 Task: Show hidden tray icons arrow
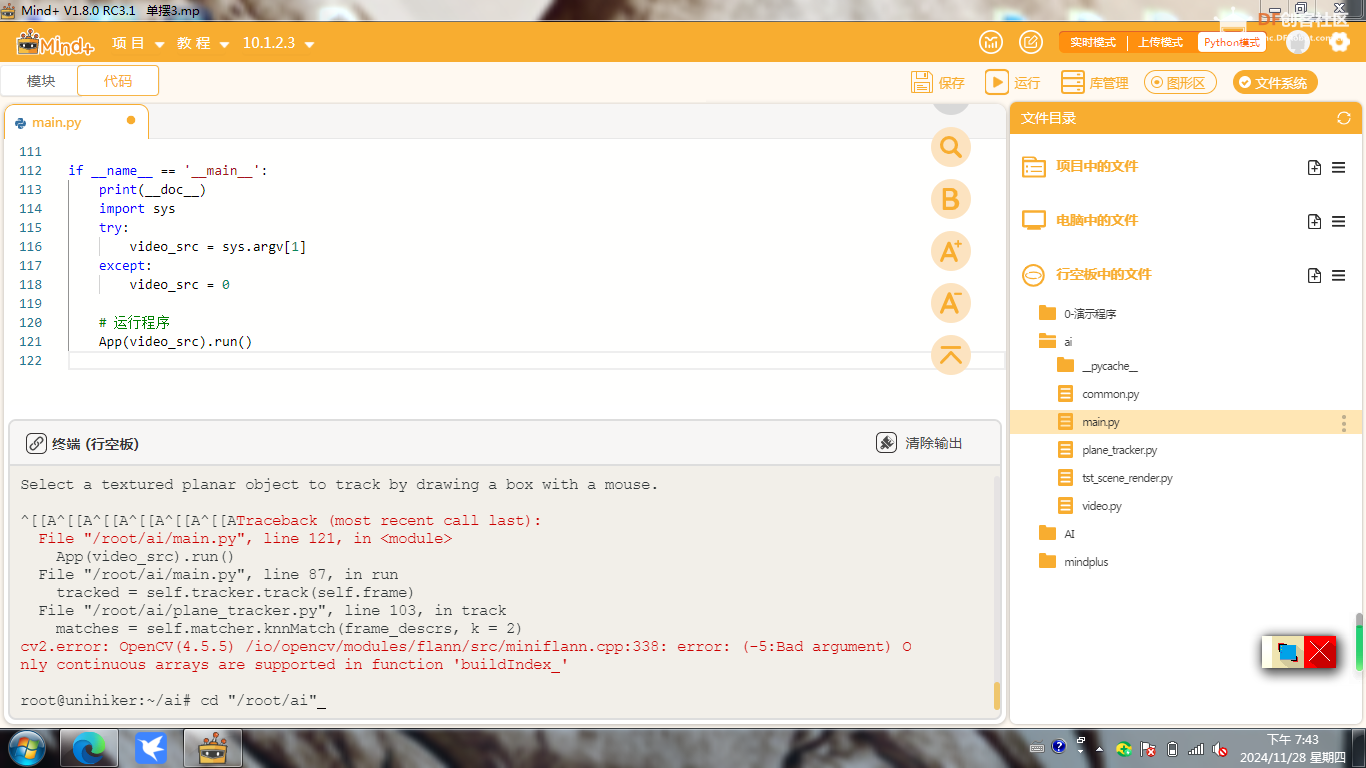[x=1101, y=749]
